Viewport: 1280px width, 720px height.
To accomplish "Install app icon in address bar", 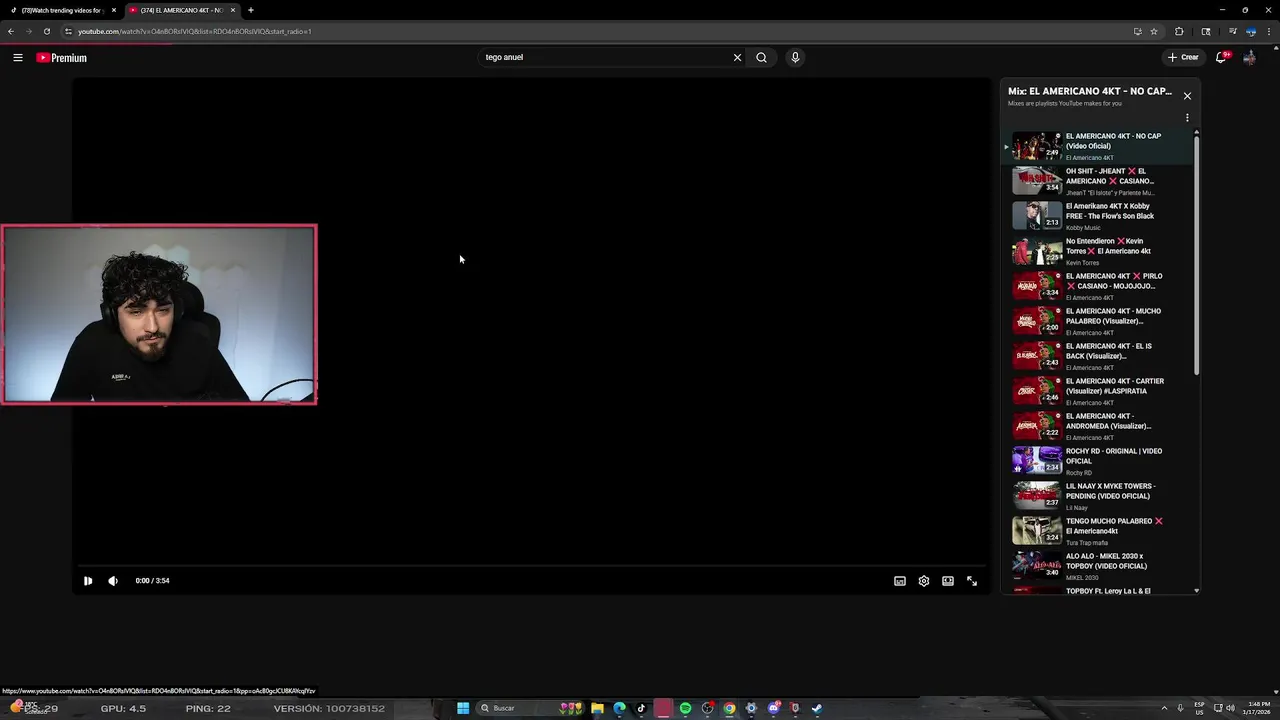I will (x=1137, y=31).
